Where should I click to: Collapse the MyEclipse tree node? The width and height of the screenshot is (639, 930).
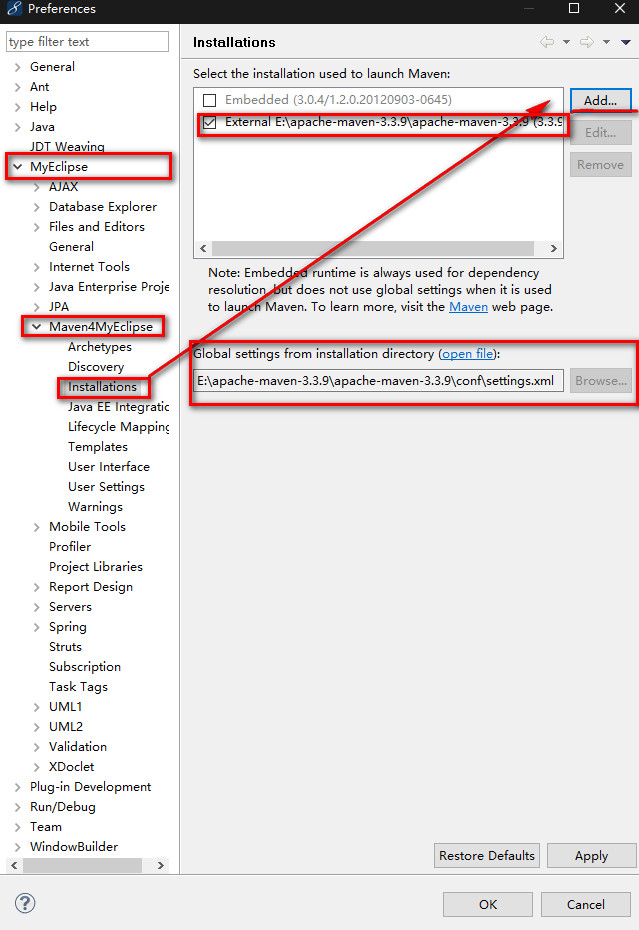tap(17, 167)
